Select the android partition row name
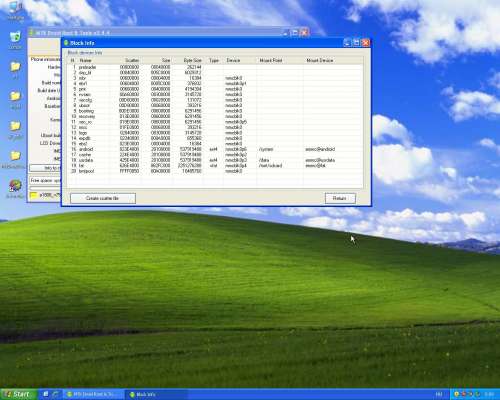The height and width of the screenshot is (400, 500). tap(86, 149)
